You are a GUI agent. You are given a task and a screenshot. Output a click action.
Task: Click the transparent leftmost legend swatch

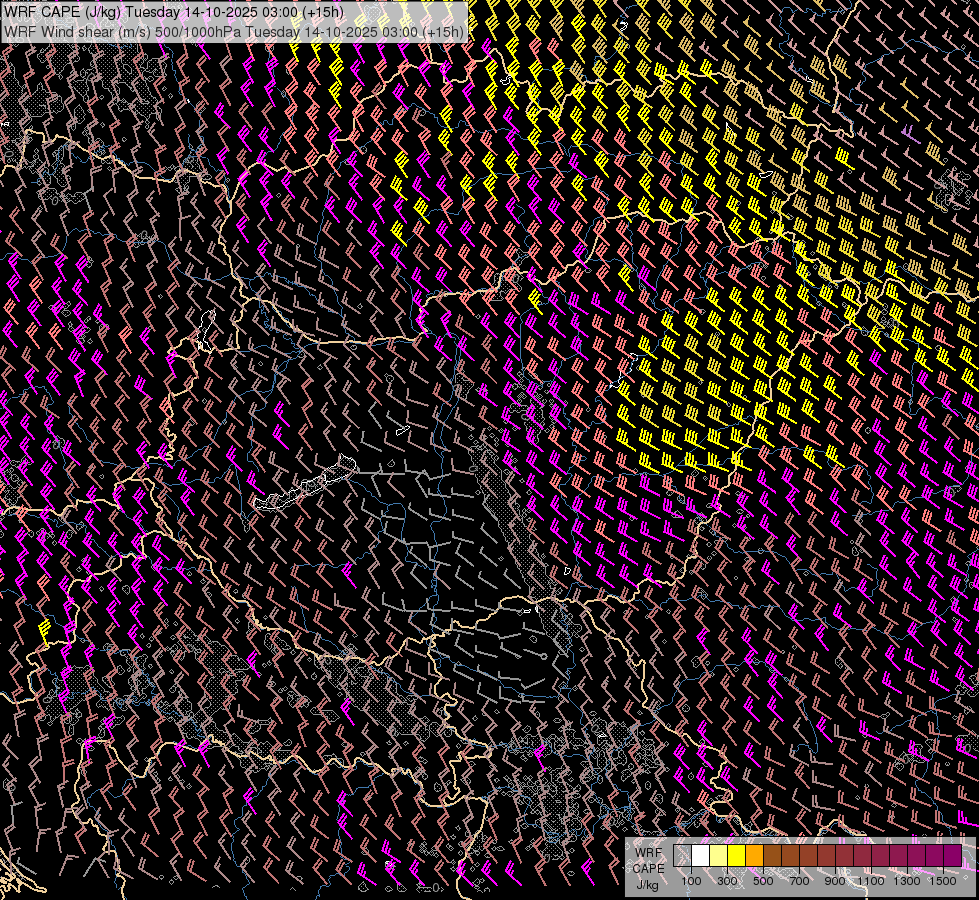[x=683, y=856]
